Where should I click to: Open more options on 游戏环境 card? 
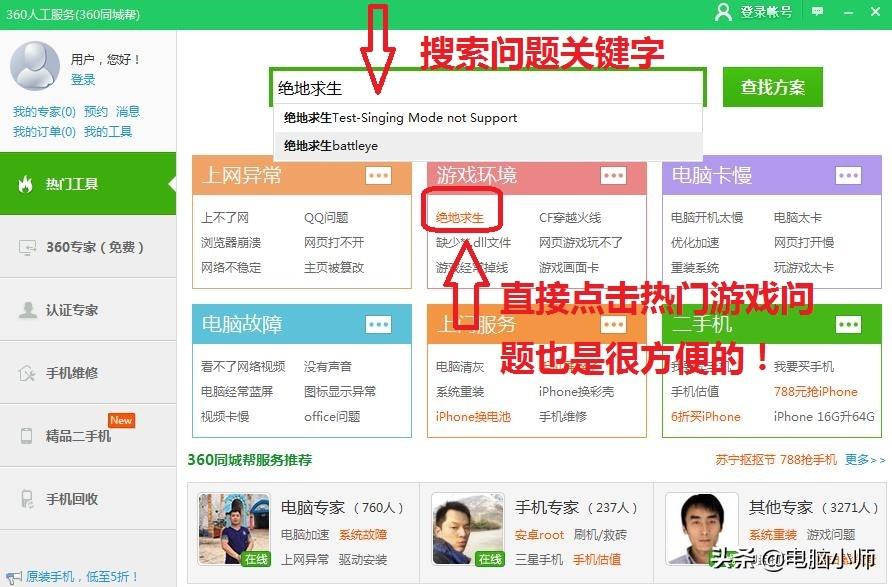tap(613, 176)
